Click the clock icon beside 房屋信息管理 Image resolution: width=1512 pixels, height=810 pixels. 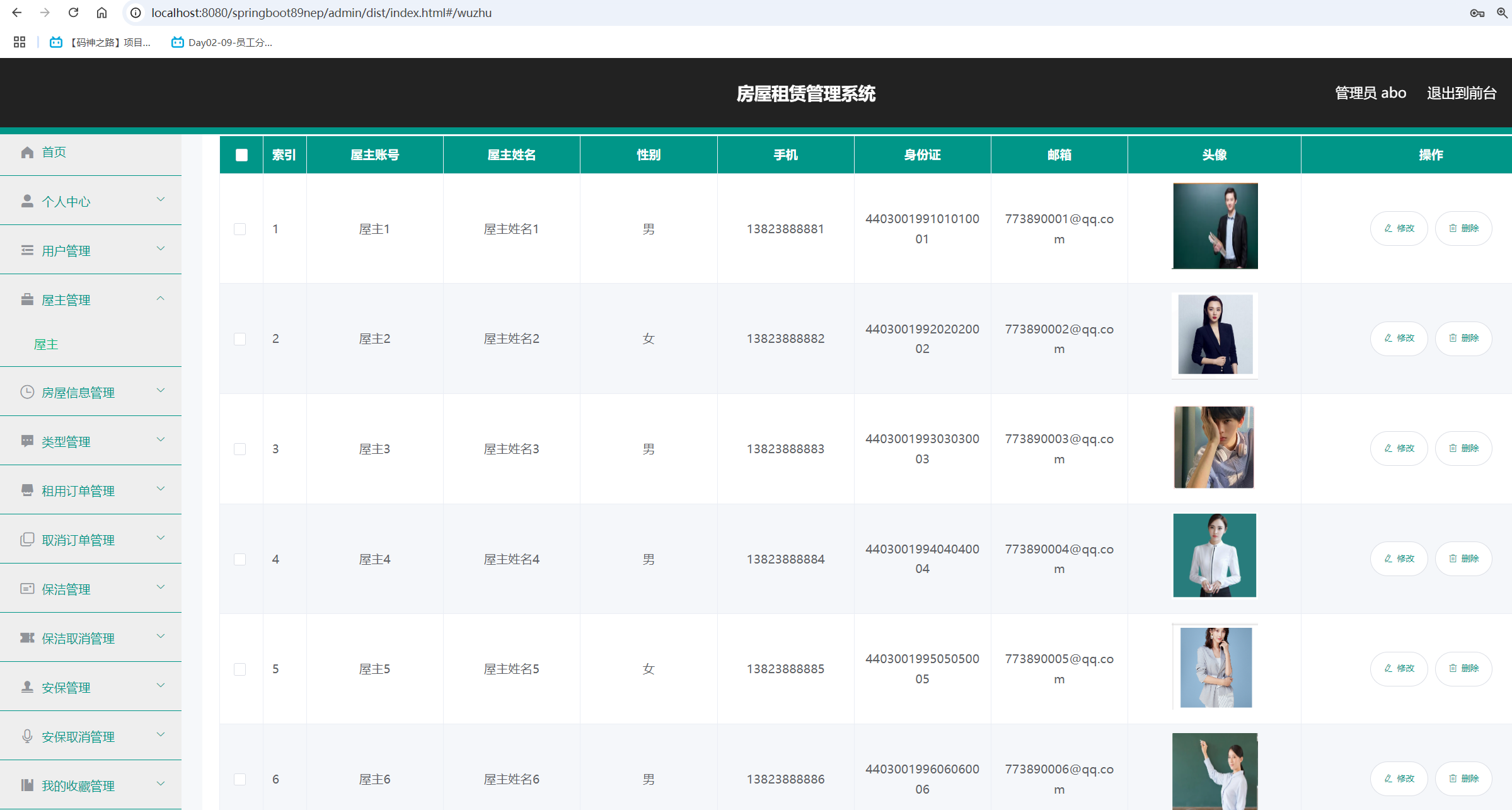point(27,392)
